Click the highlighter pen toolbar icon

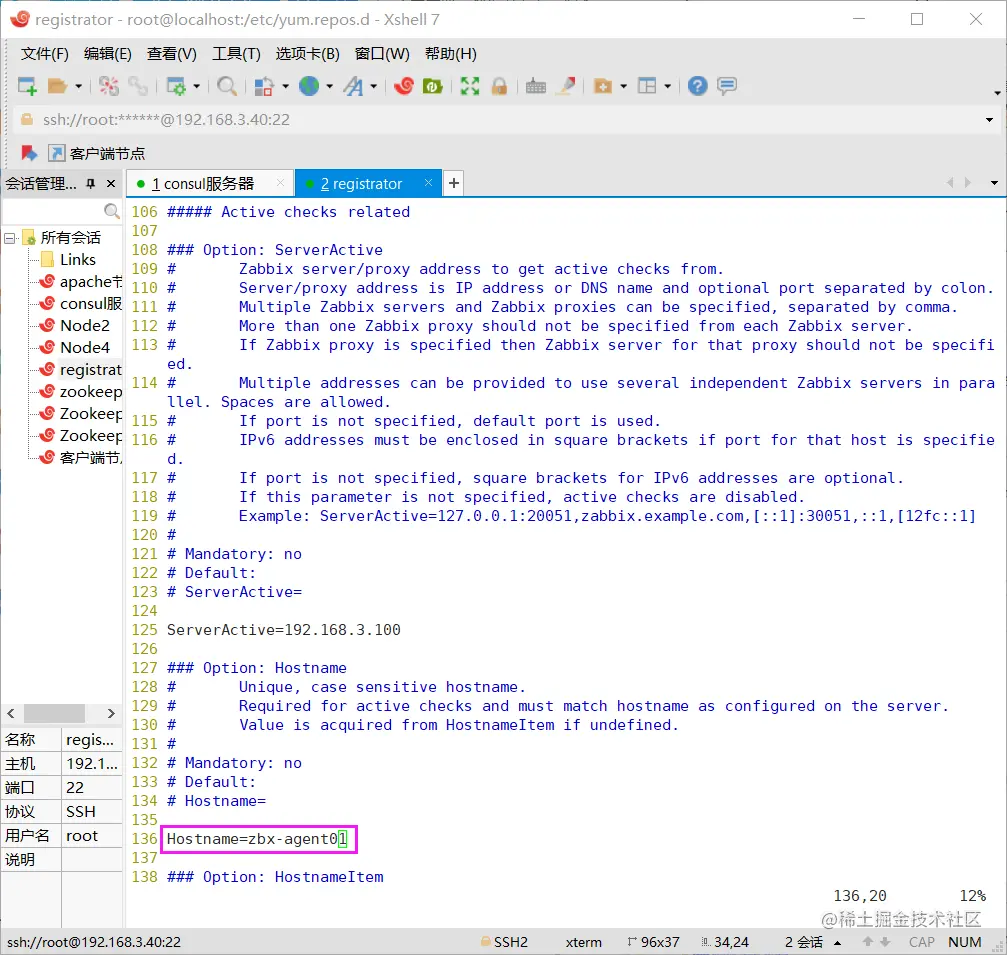pos(566,85)
